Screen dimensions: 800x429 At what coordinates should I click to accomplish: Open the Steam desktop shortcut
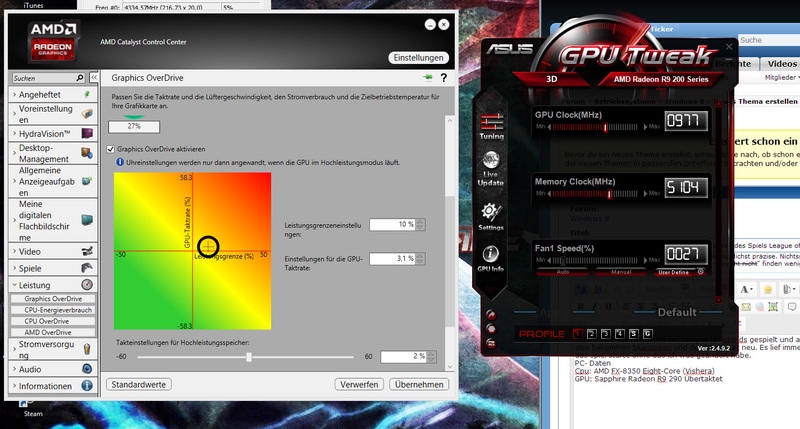[x=32, y=410]
